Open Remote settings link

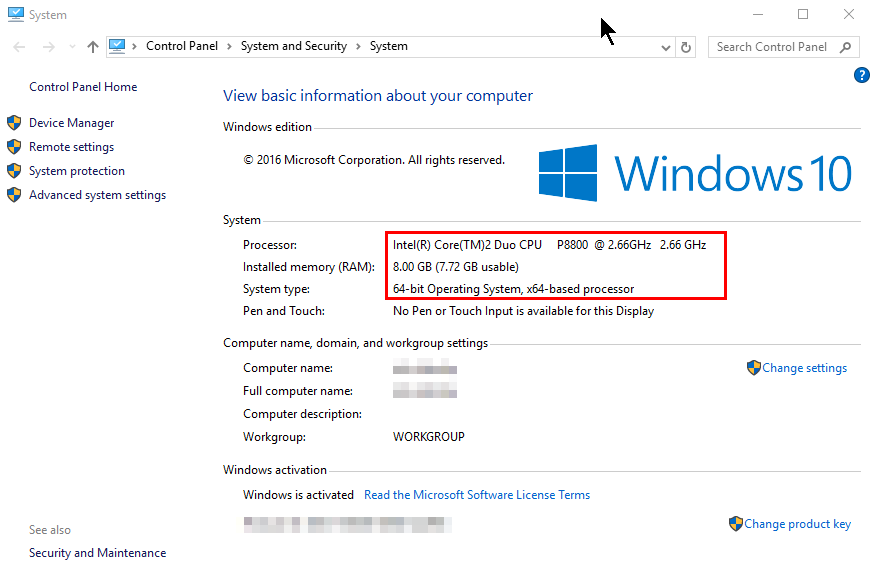(x=71, y=147)
